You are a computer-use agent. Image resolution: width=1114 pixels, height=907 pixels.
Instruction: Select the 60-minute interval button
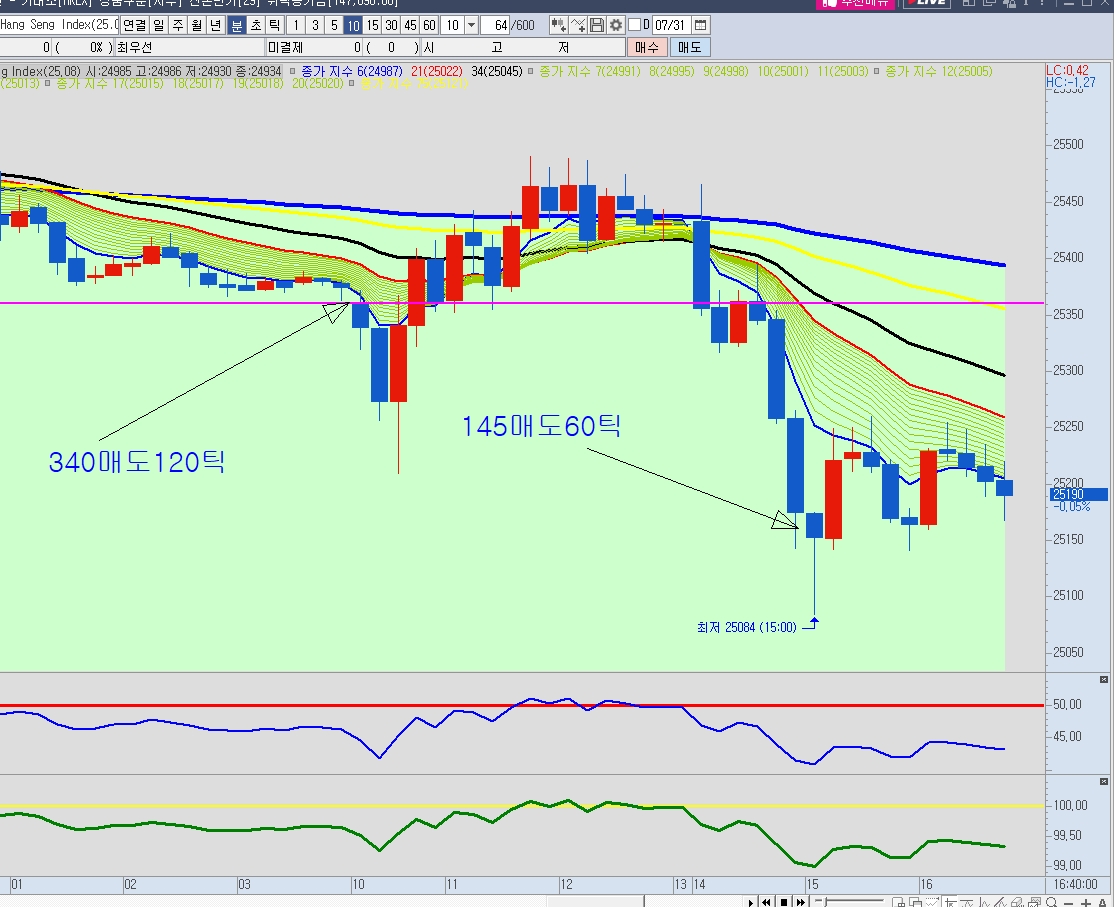pyautogui.click(x=429, y=25)
